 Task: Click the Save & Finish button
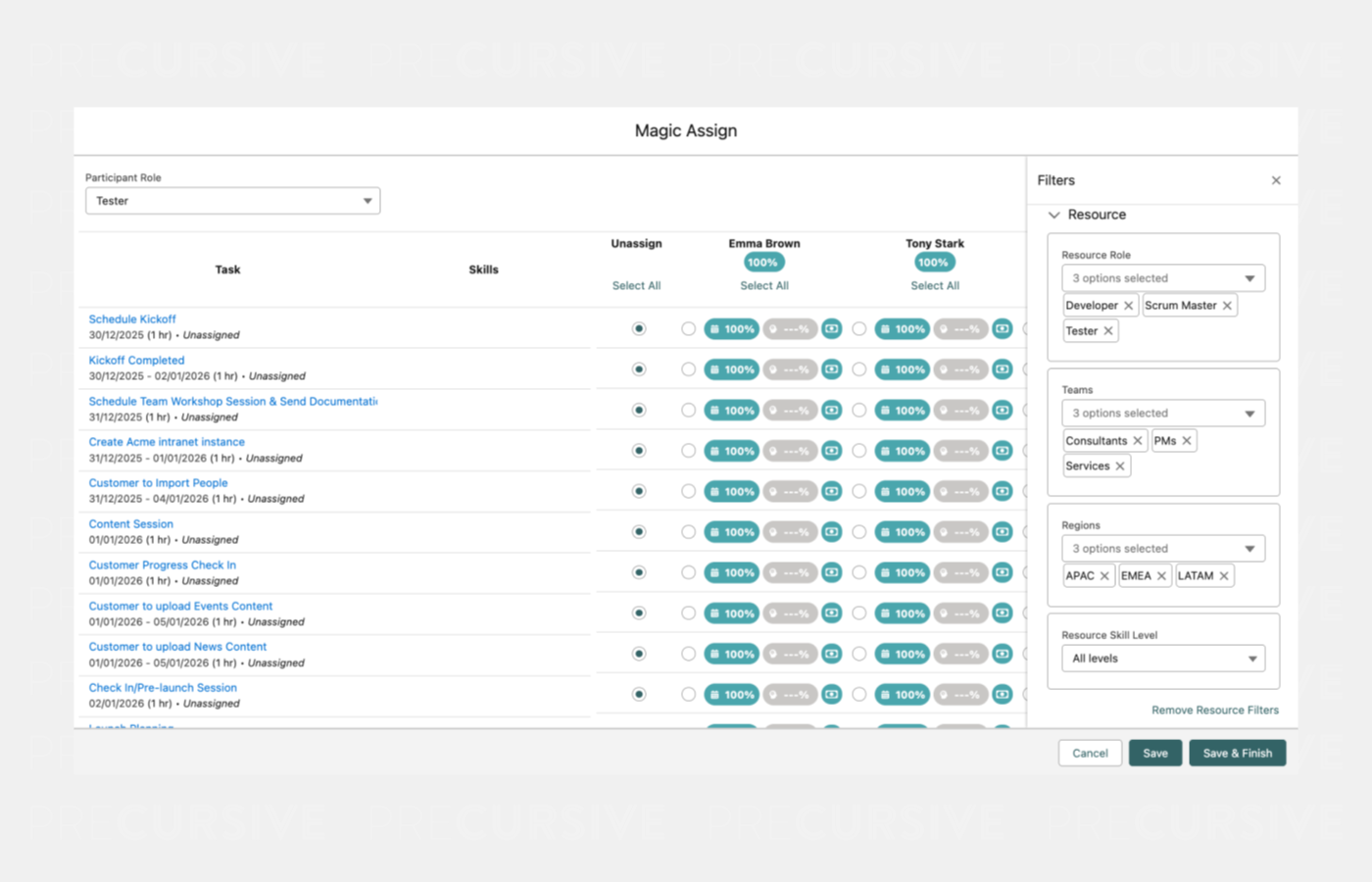tap(1237, 754)
